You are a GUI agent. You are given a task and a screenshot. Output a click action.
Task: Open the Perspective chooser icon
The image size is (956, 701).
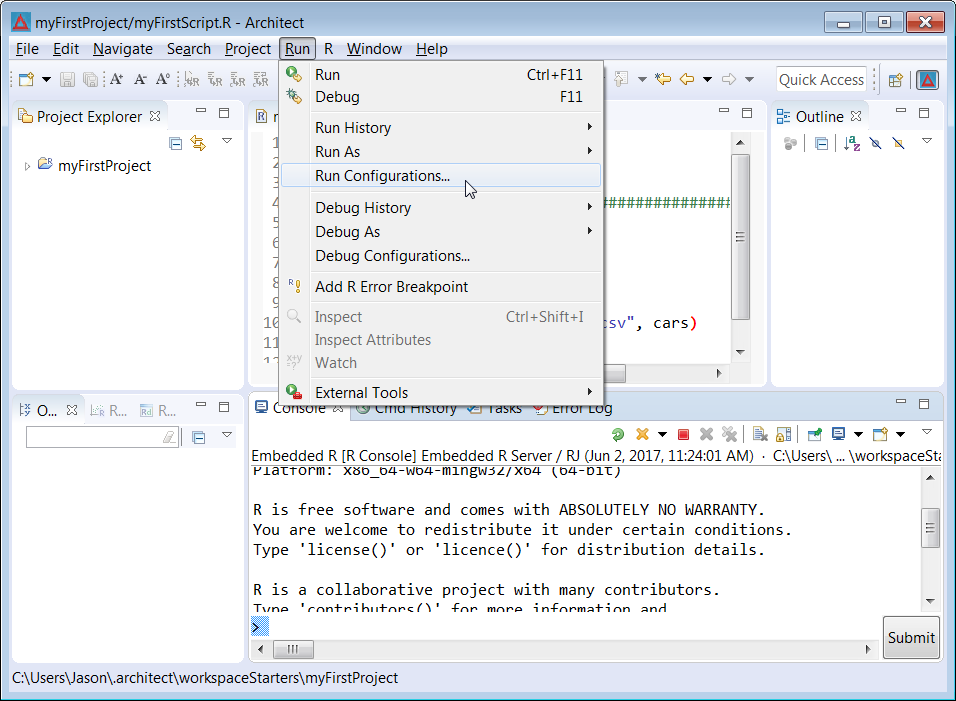coord(896,80)
